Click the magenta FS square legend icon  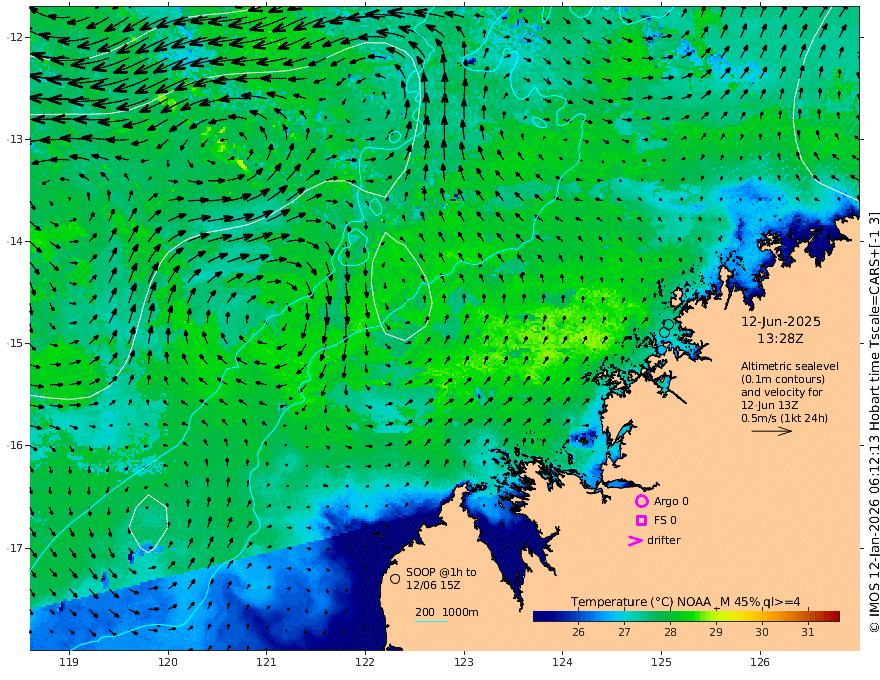(641, 520)
